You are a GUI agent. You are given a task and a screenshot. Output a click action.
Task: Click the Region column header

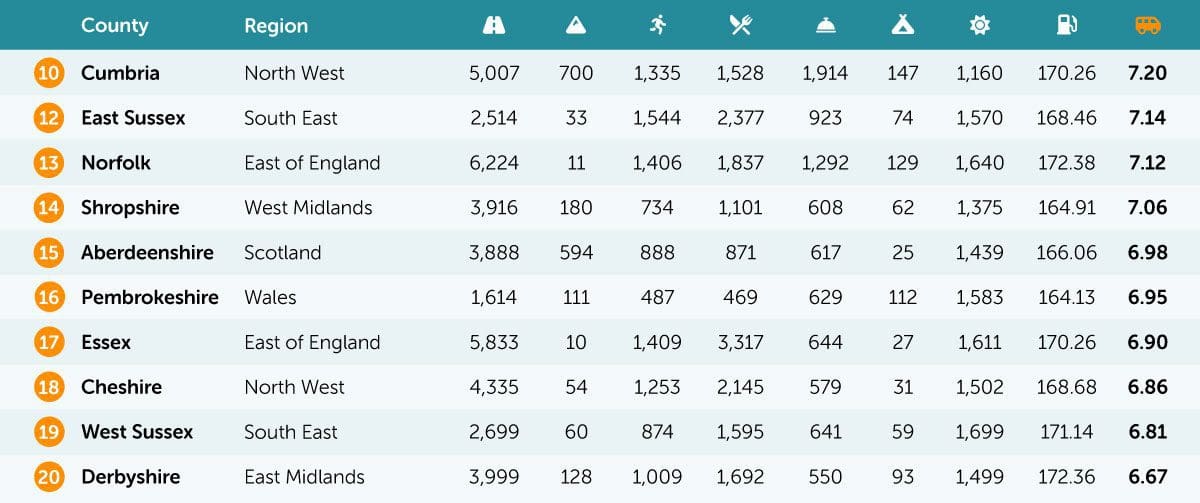(276, 26)
